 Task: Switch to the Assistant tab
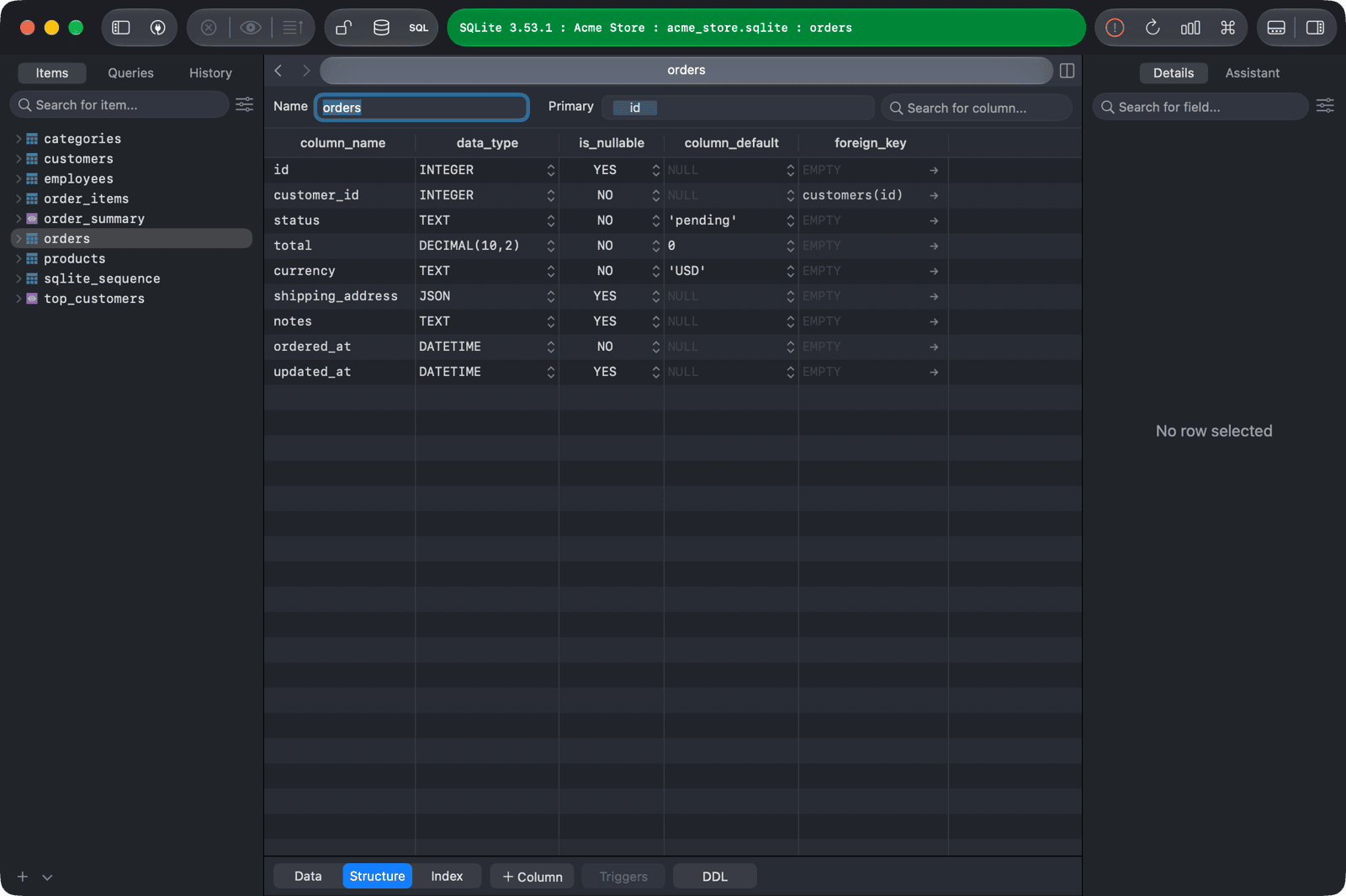point(1252,73)
